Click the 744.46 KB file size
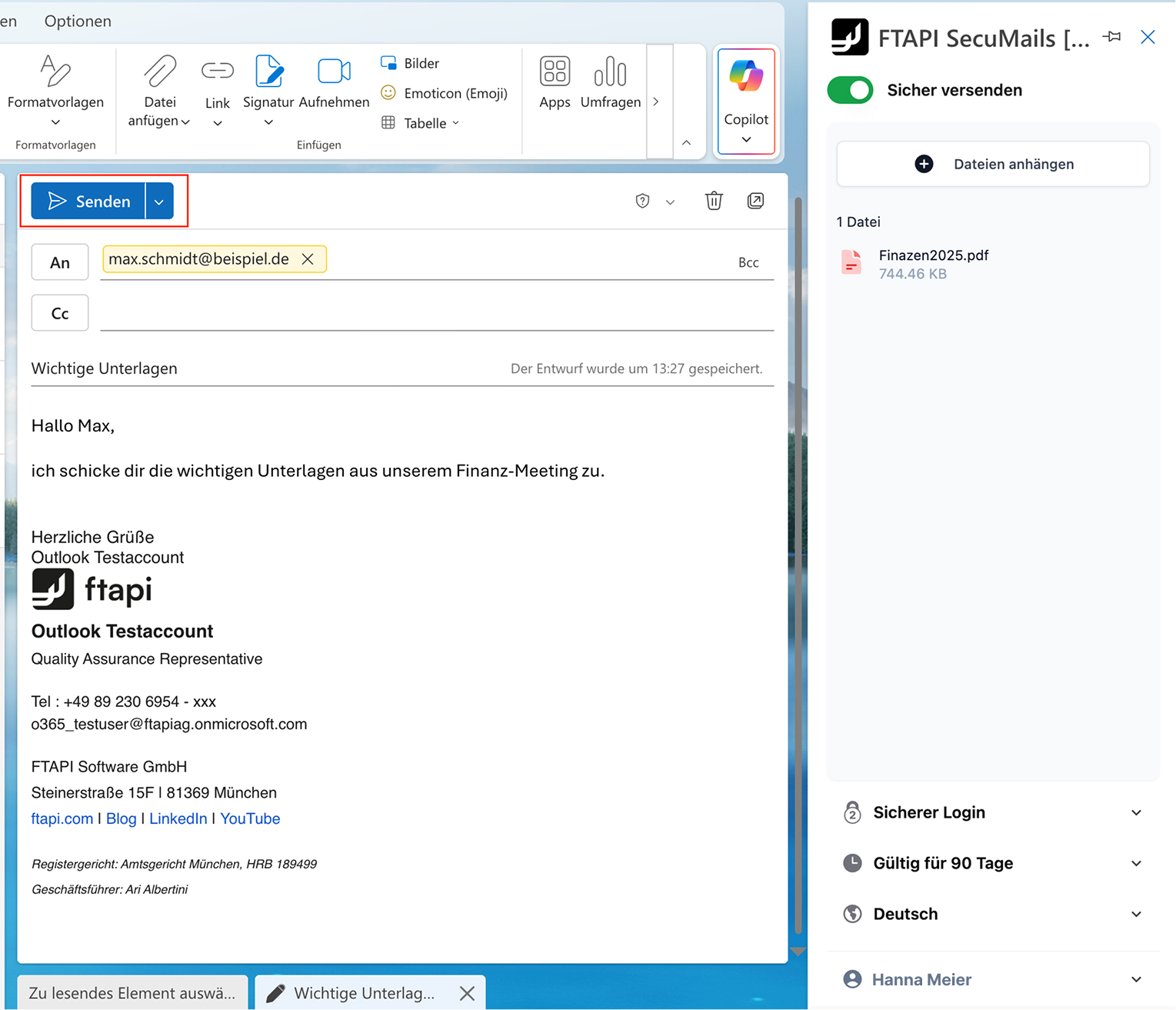 [913, 274]
